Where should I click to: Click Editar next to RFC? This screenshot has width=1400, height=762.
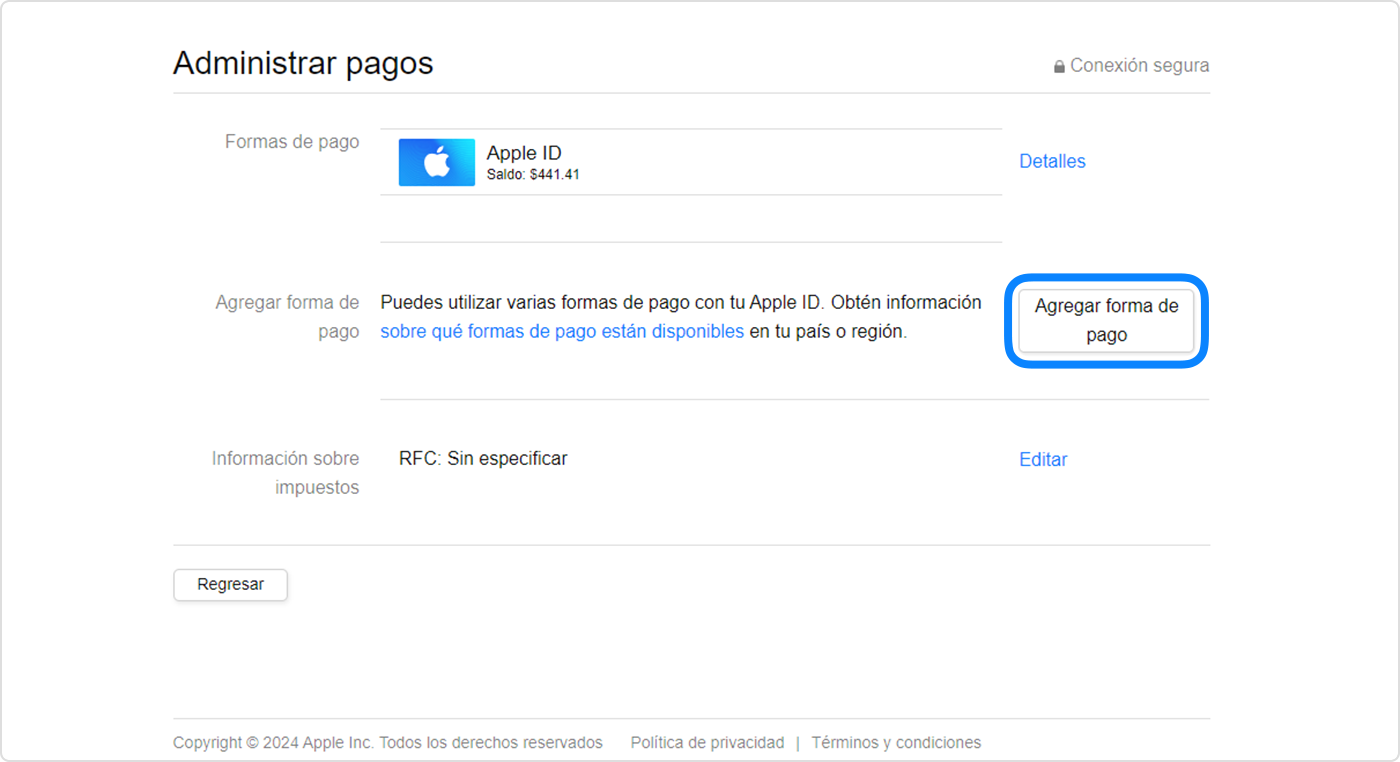tap(1043, 459)
